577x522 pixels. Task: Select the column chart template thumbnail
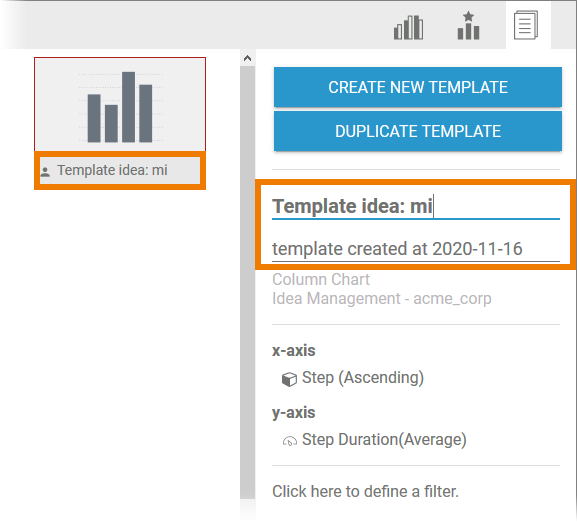(120, 104)
